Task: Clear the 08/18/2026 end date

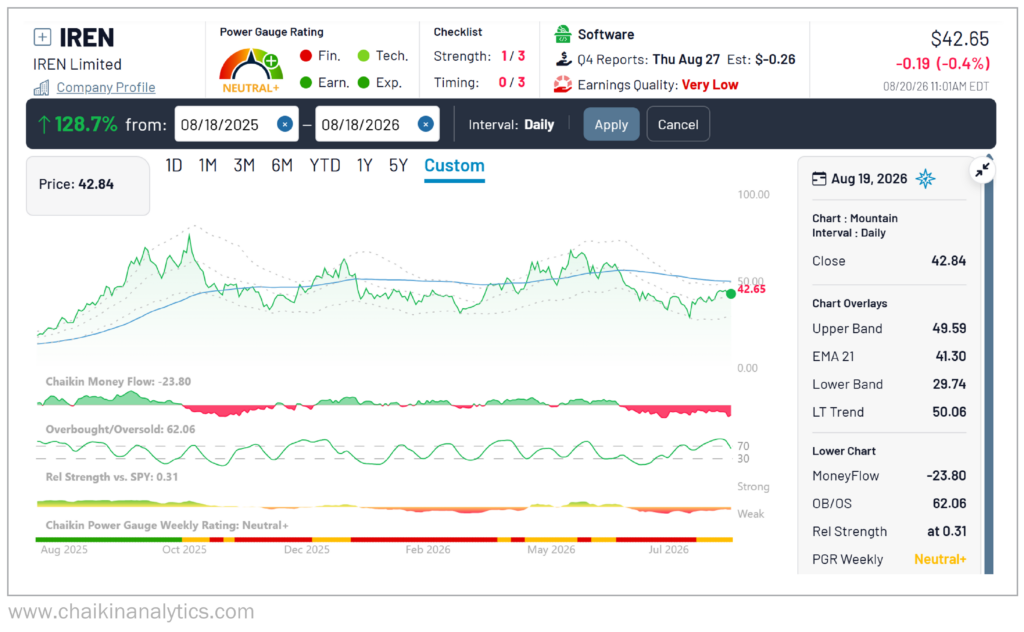Action: (x=425, y=124)
